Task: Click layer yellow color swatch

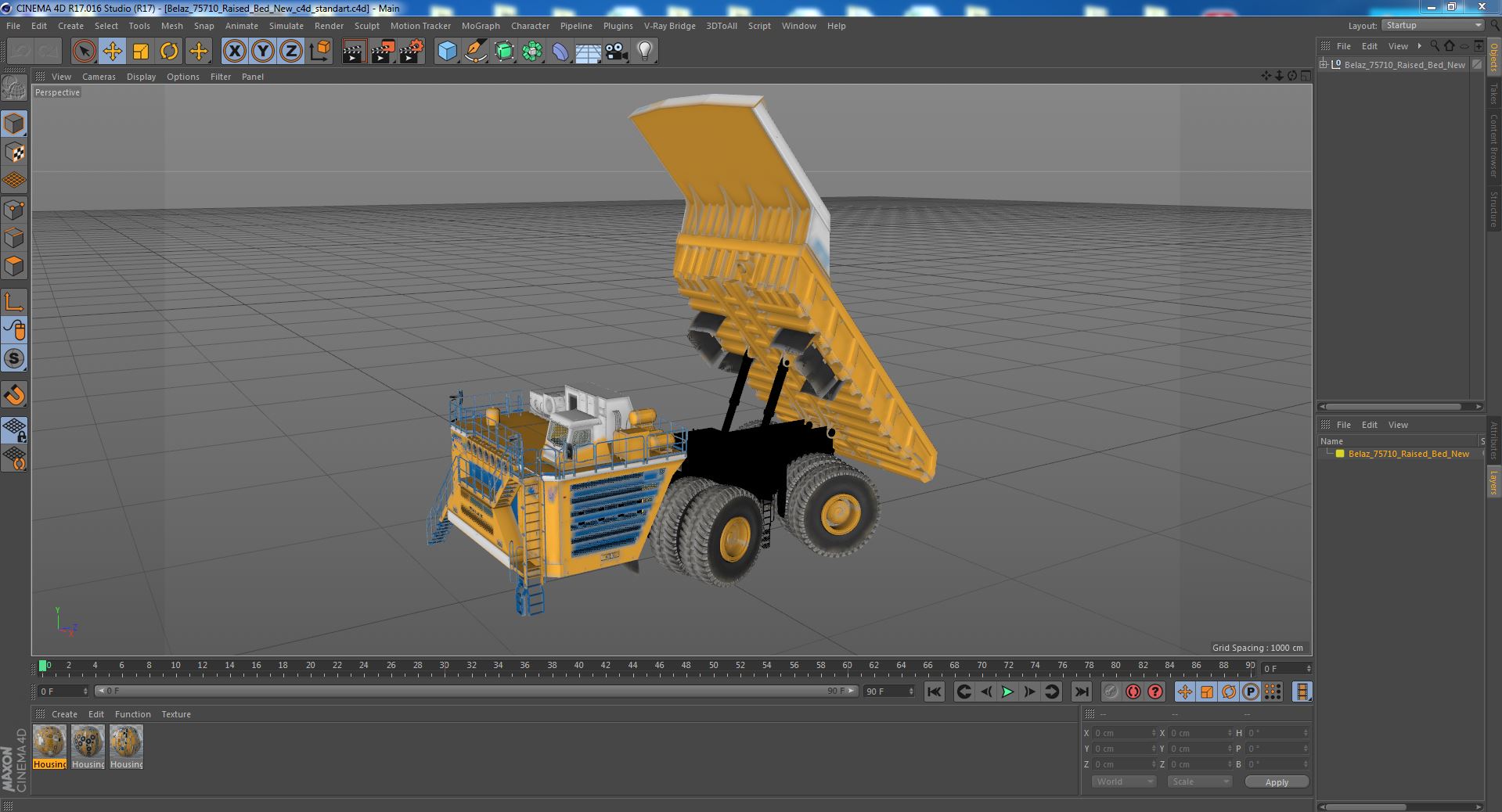Action: (x=1339, y=454)
